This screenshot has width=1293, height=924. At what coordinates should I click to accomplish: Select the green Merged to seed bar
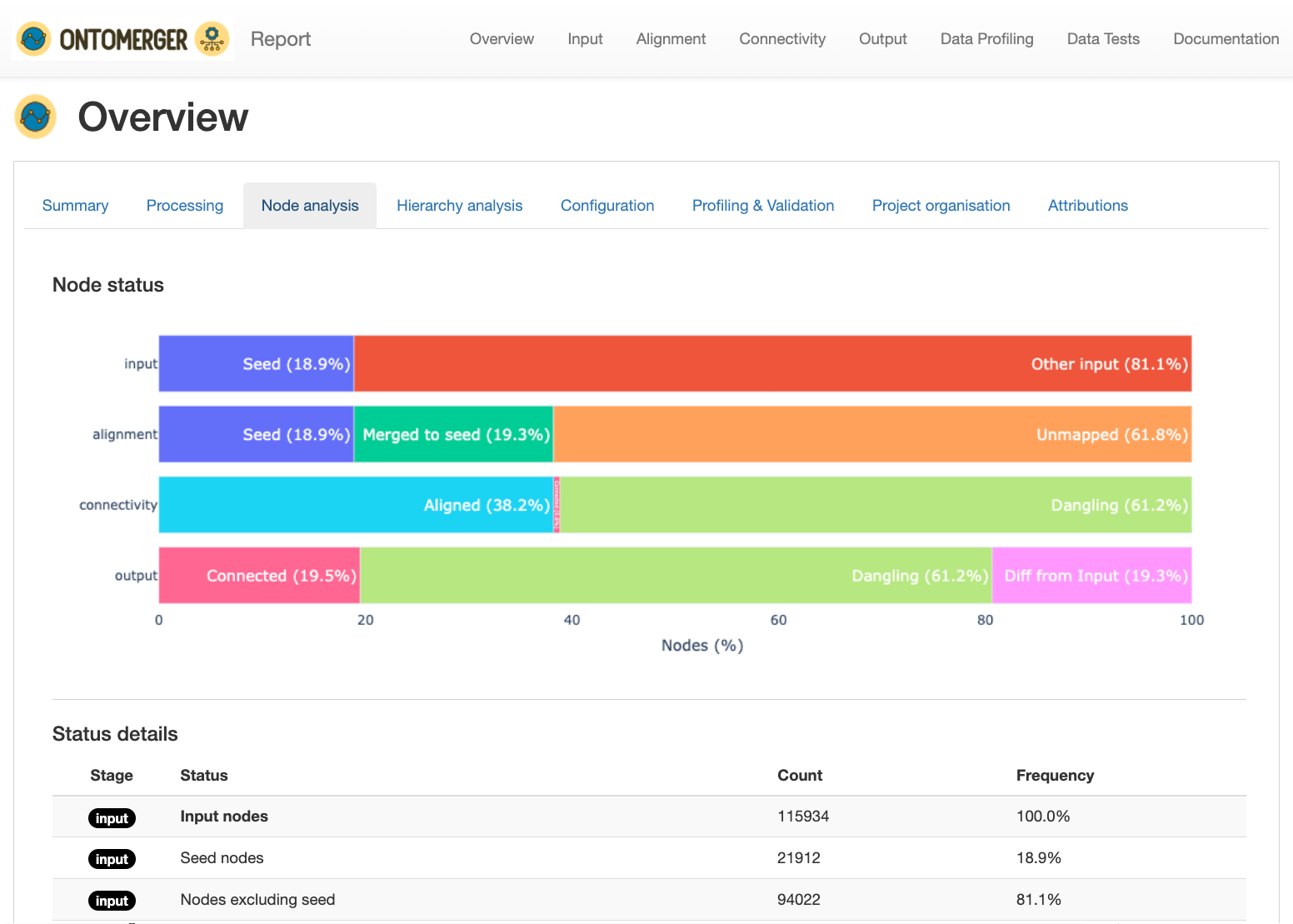pos(454,435)
